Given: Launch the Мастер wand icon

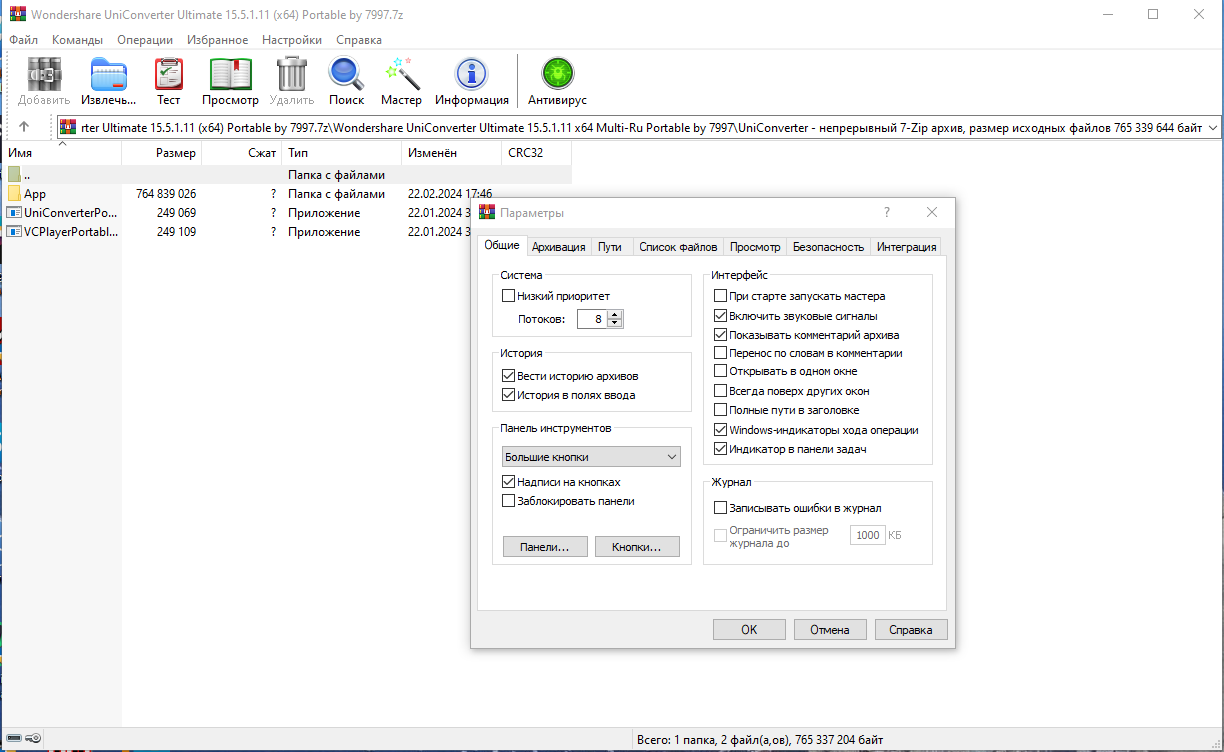Looking at the screenshot, I should pos(401,74).
